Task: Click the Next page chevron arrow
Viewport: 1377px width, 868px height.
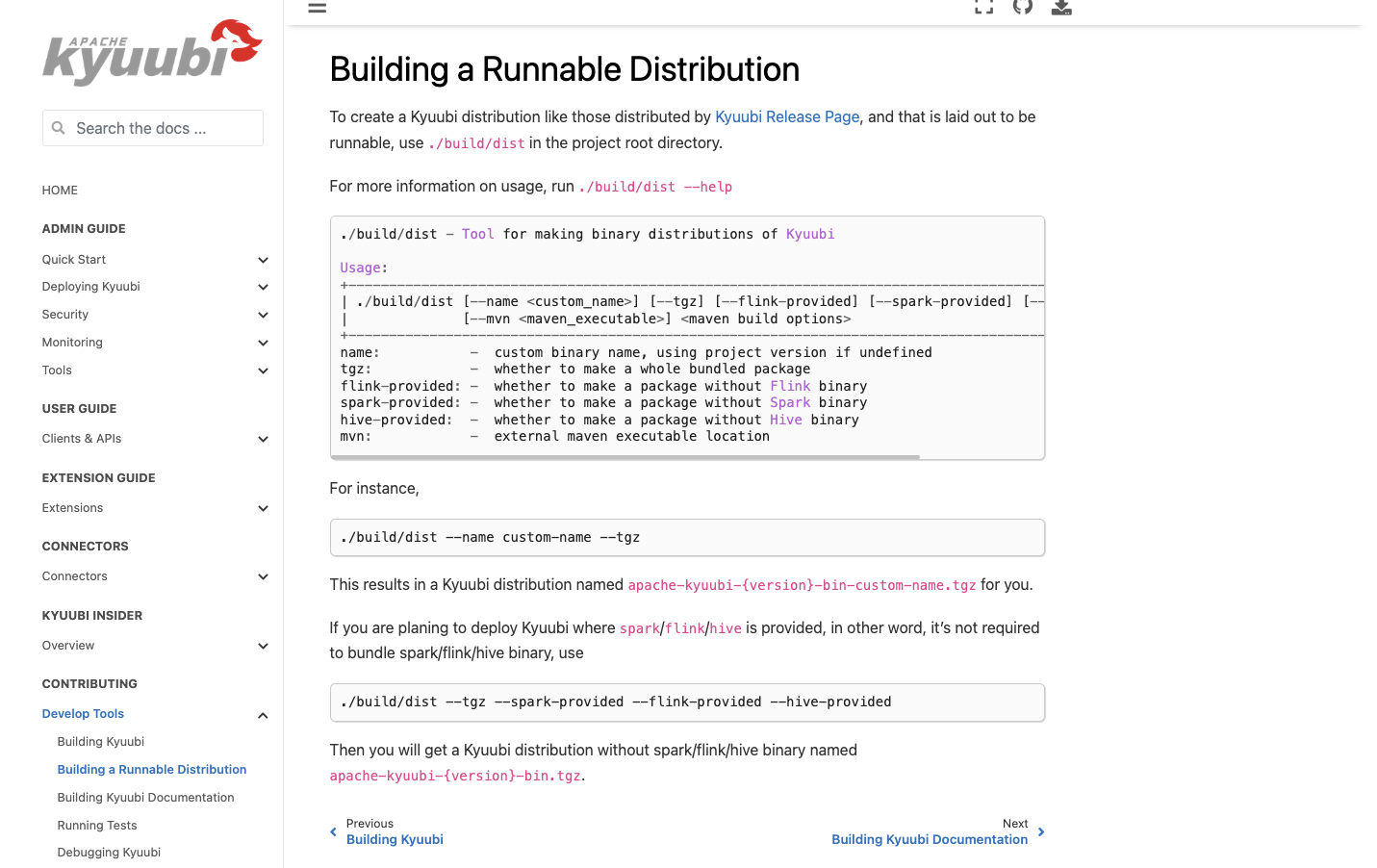Action: point(1040,831)
